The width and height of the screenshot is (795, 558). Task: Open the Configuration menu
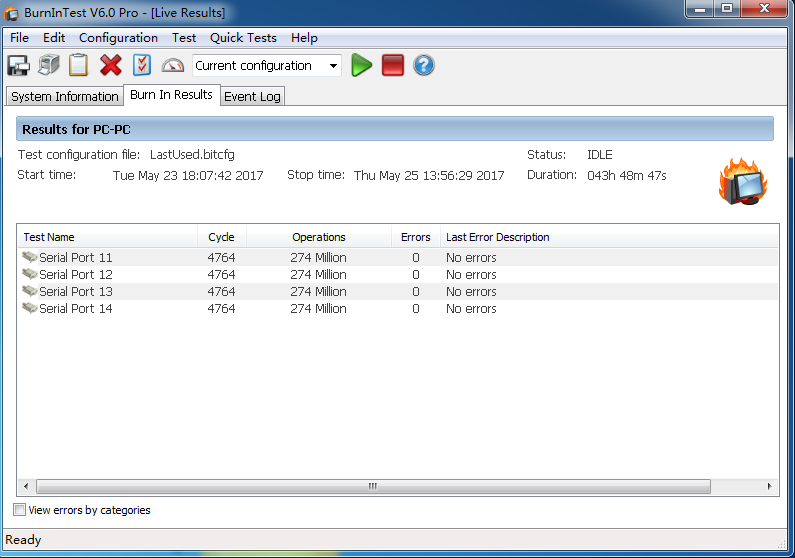[x=118, y=38]
